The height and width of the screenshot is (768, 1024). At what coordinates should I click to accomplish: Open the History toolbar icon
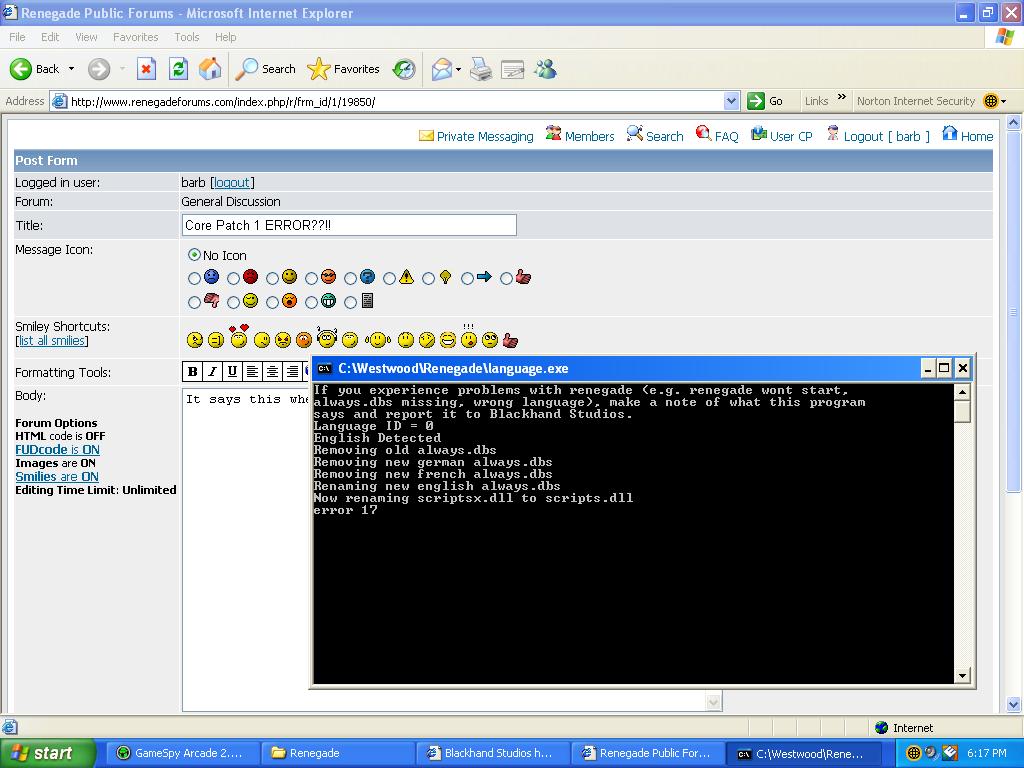point(404,69)
